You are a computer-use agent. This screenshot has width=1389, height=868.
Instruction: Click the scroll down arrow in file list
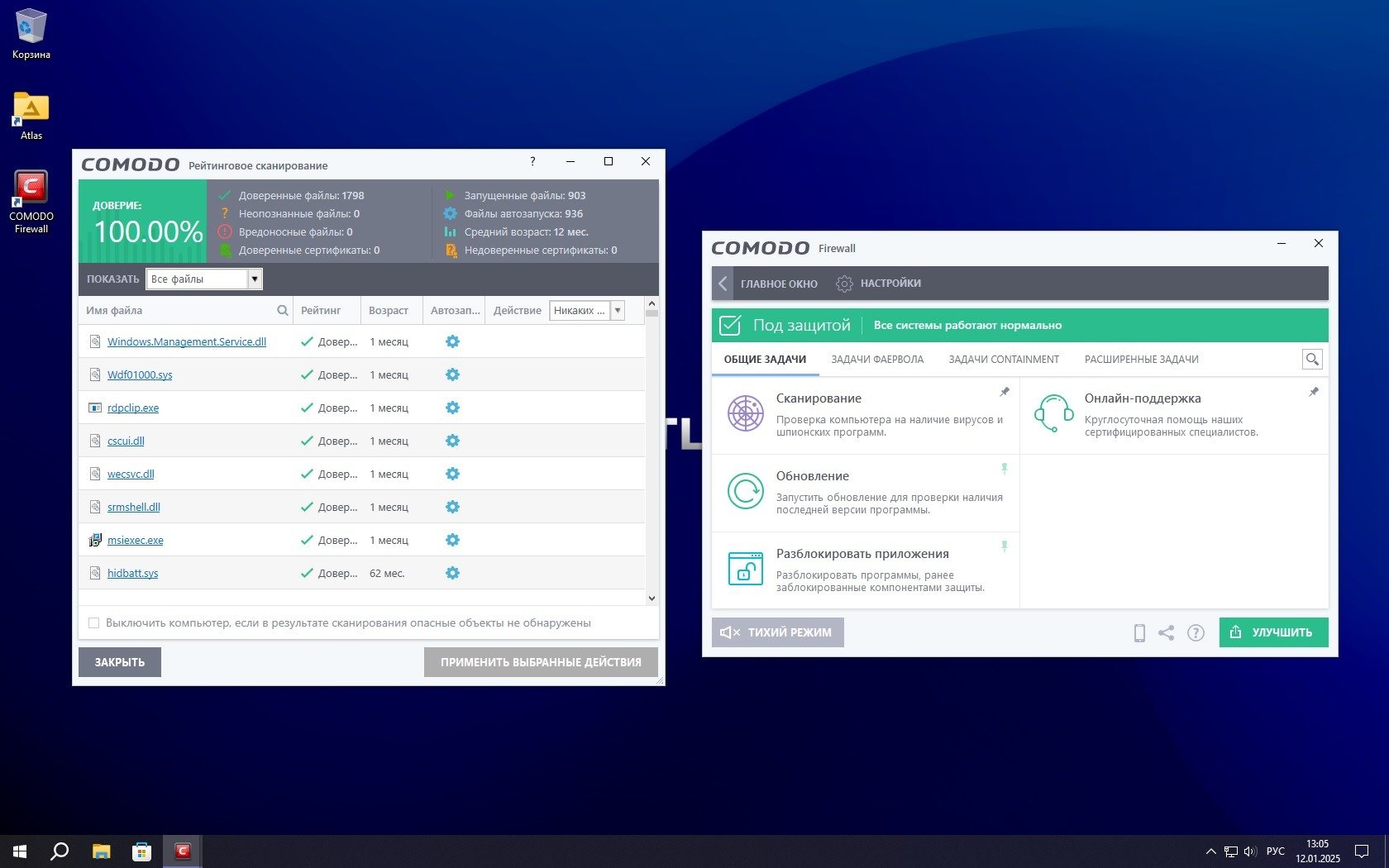tap(652, 598)
